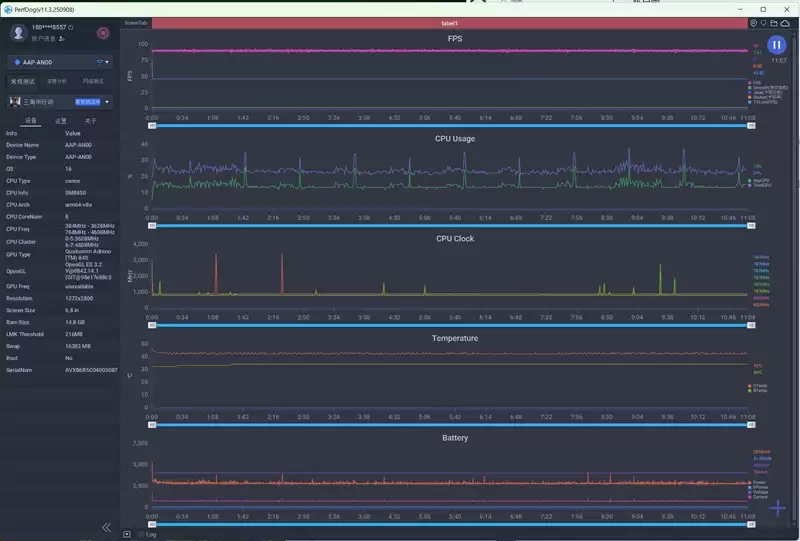This screenshot has height=541, width=800.
Task: Click the FPS chart blue timeline slider
Action: [448, 125]
